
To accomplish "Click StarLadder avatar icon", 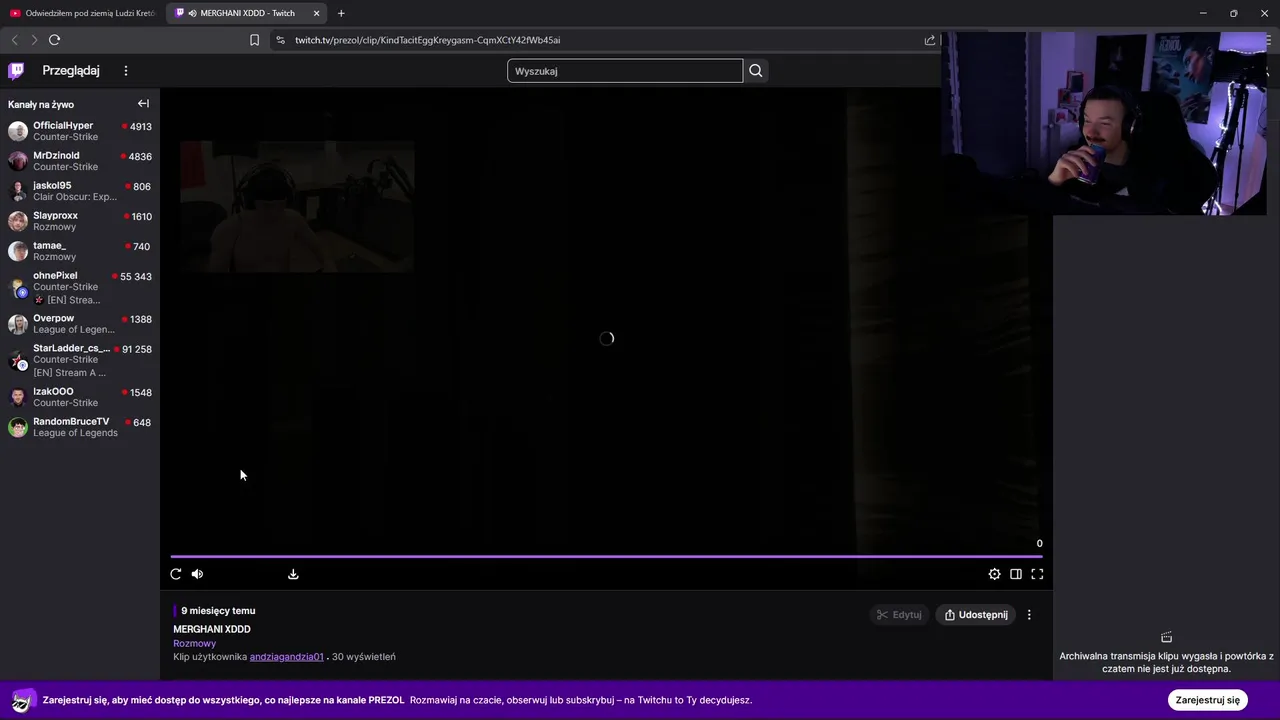I will [x=18, y=361].
